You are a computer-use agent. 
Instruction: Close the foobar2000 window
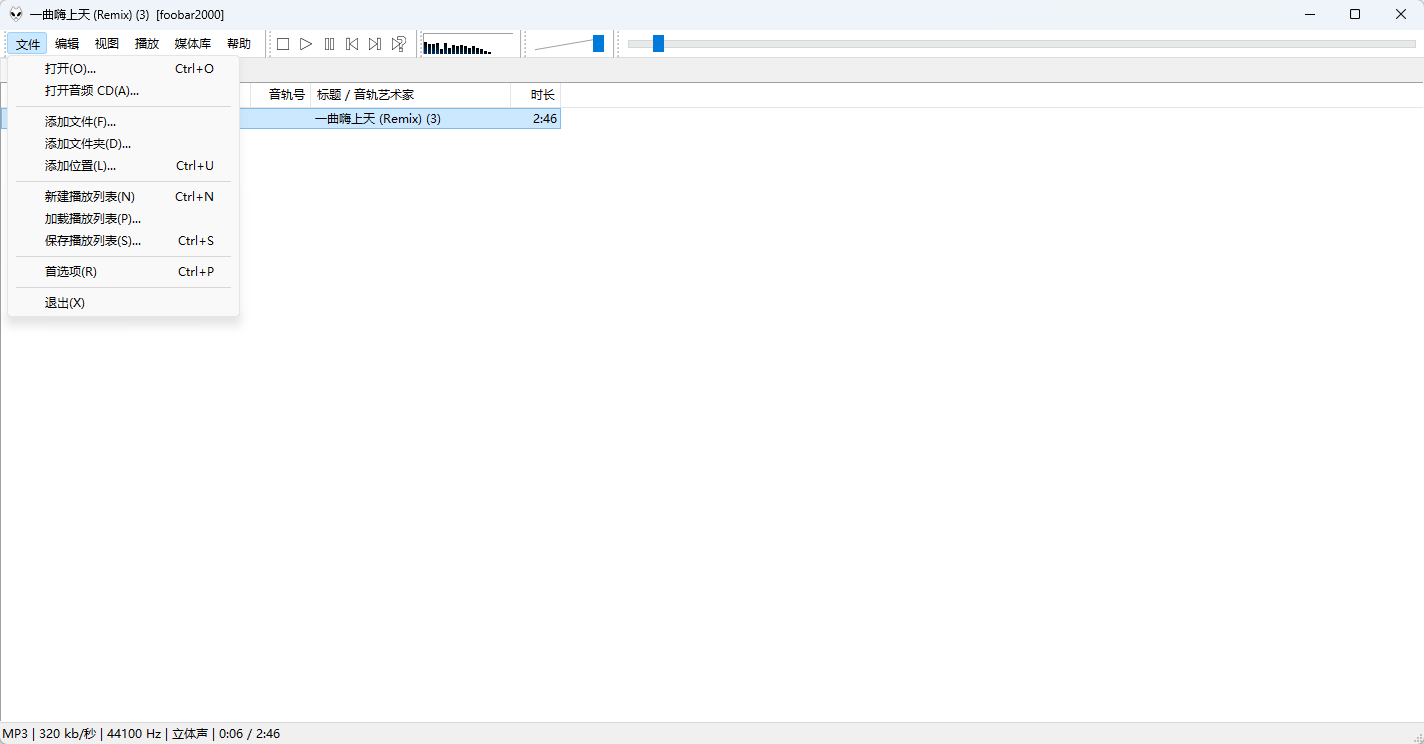[x=1401, y=14]
